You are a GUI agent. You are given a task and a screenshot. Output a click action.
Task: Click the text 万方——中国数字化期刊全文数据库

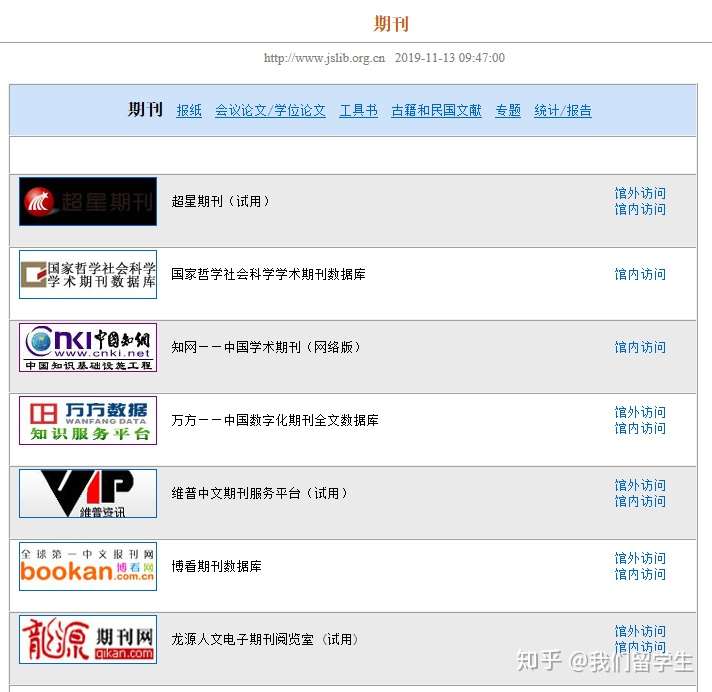(275, 420)
